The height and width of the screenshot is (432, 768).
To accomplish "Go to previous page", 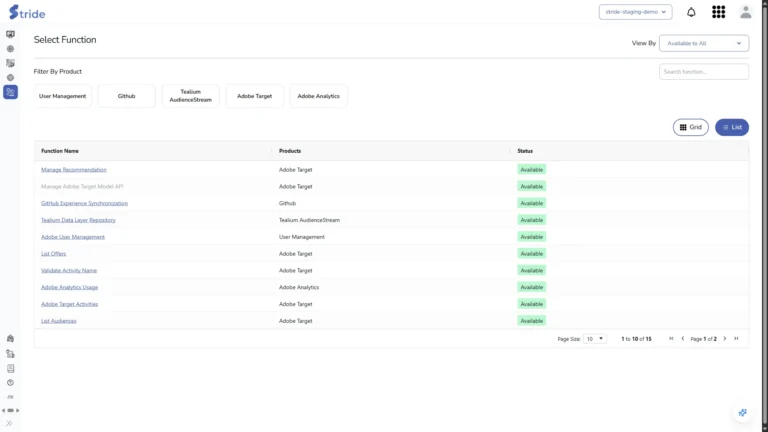I will pos(683,338).
